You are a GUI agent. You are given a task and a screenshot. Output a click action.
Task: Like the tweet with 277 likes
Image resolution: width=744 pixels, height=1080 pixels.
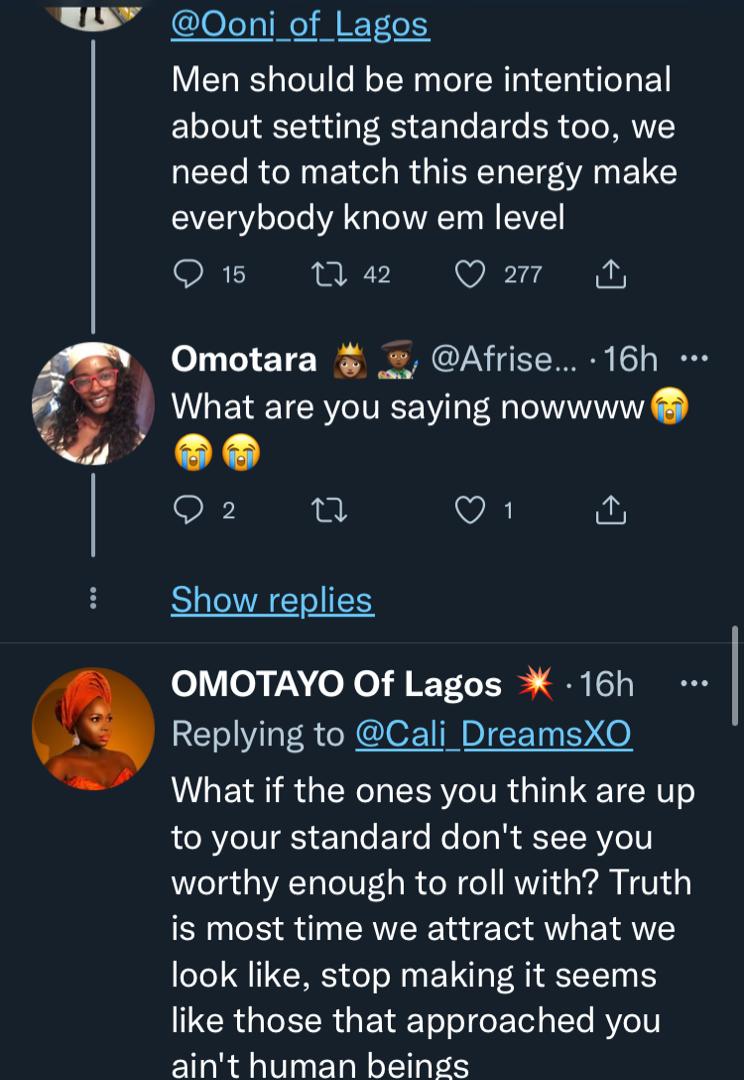point(470,274)
